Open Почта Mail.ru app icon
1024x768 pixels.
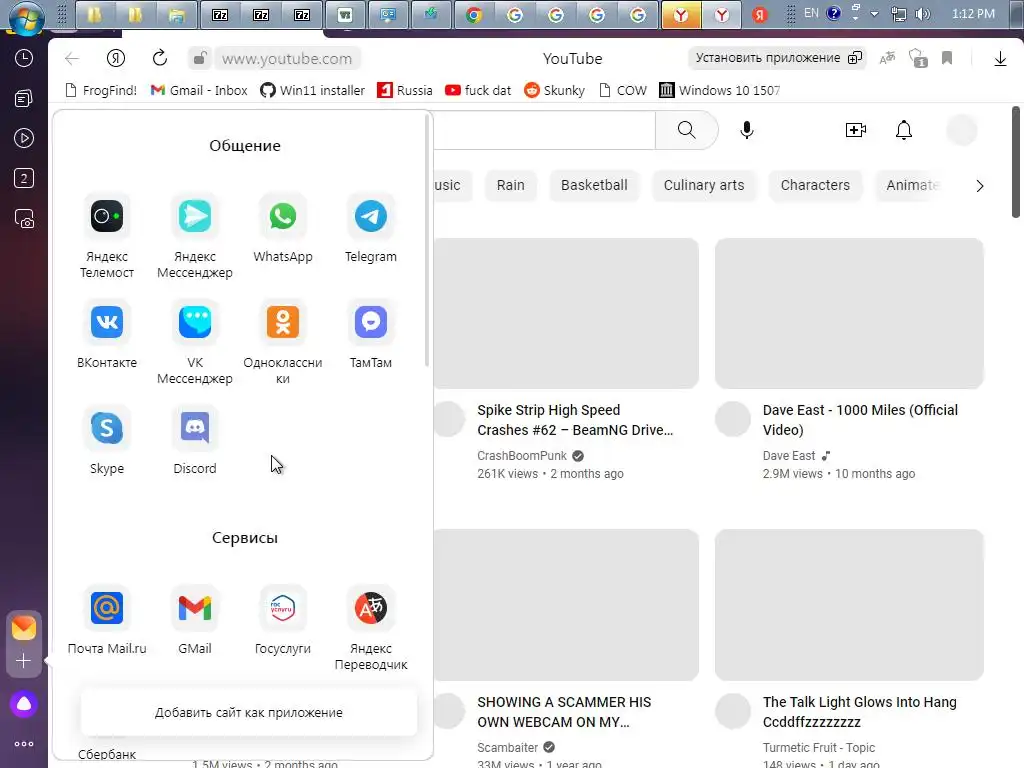107,608
